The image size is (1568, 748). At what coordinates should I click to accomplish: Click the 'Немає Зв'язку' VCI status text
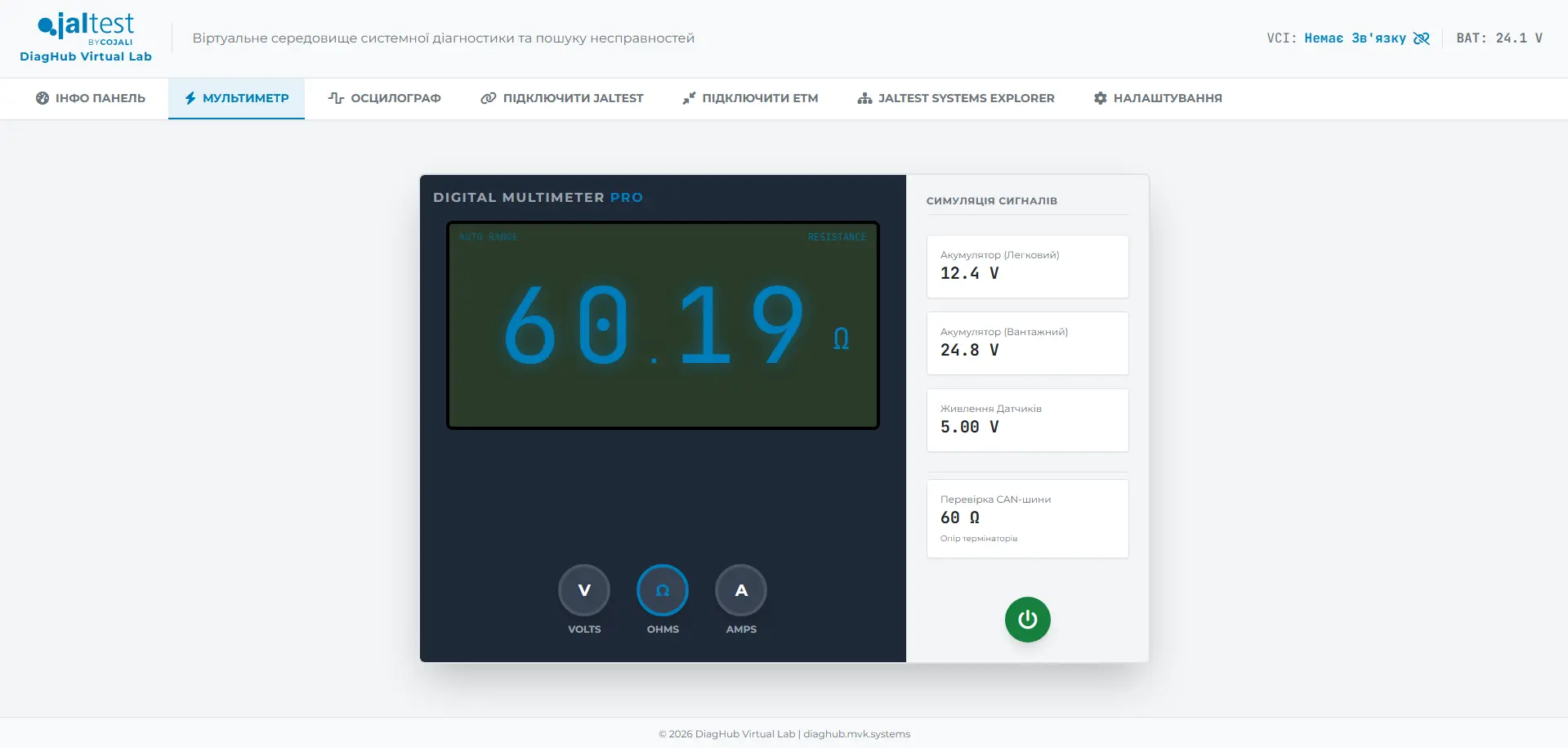[x=1355, y=38]
